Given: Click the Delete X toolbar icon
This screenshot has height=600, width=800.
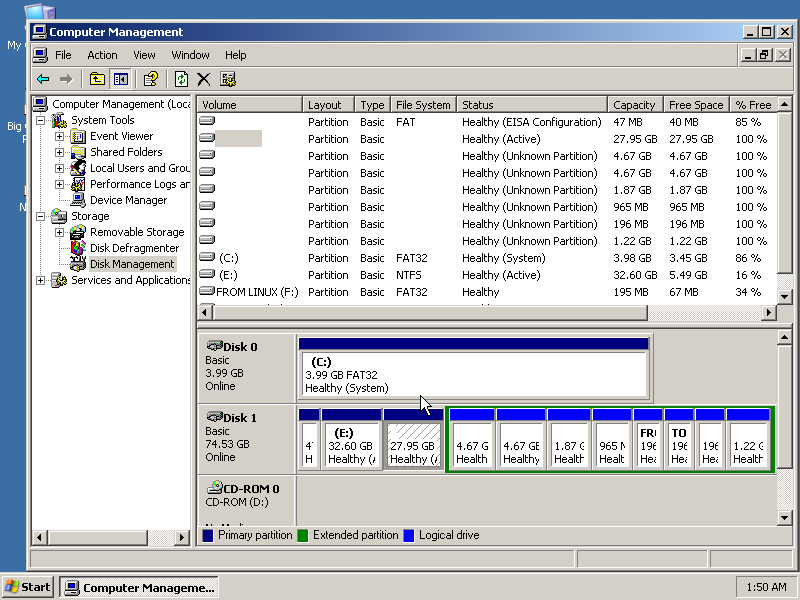Looking at the screenshot, I should [x=204, y=79].
